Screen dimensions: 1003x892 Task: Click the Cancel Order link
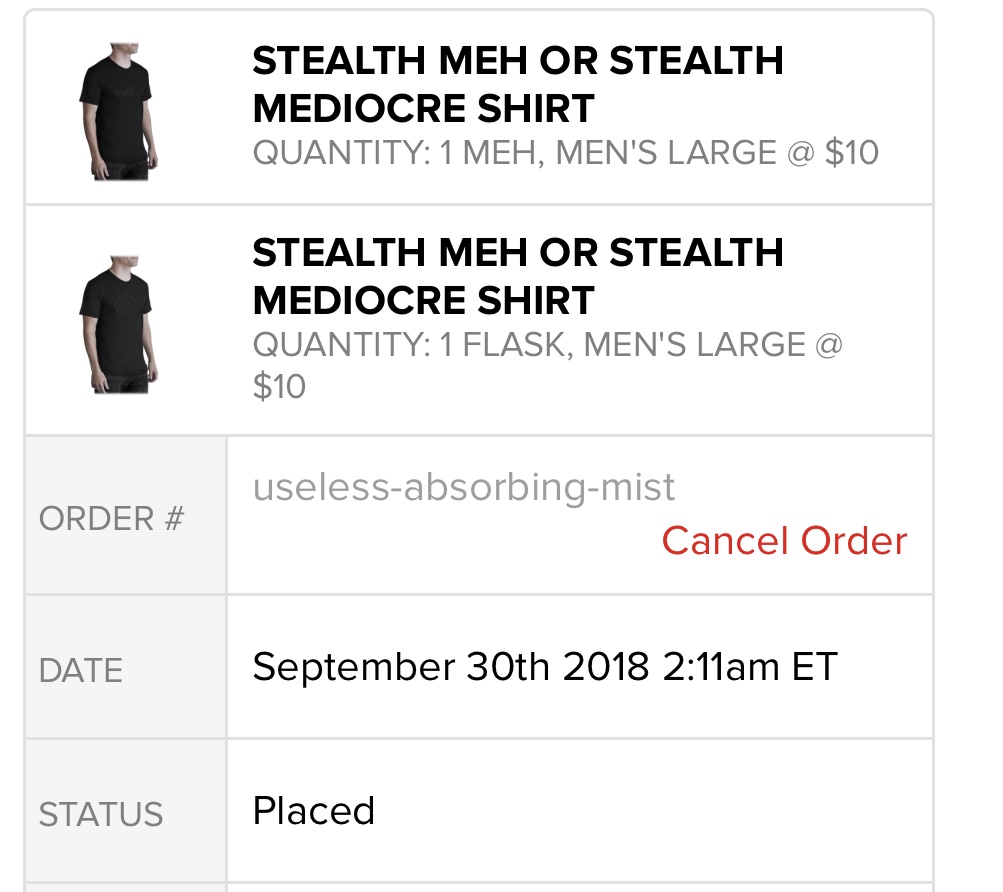pos(784,541)
